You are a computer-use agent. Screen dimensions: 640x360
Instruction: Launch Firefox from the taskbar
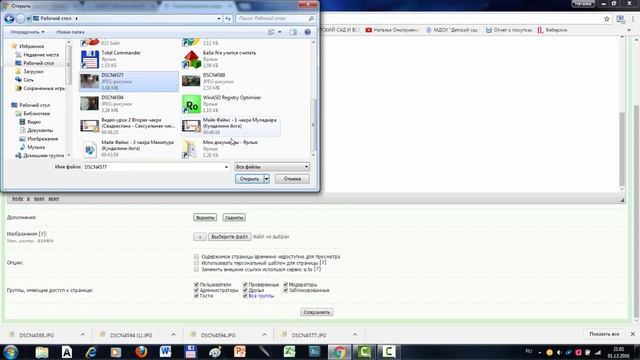coord(141,352)
